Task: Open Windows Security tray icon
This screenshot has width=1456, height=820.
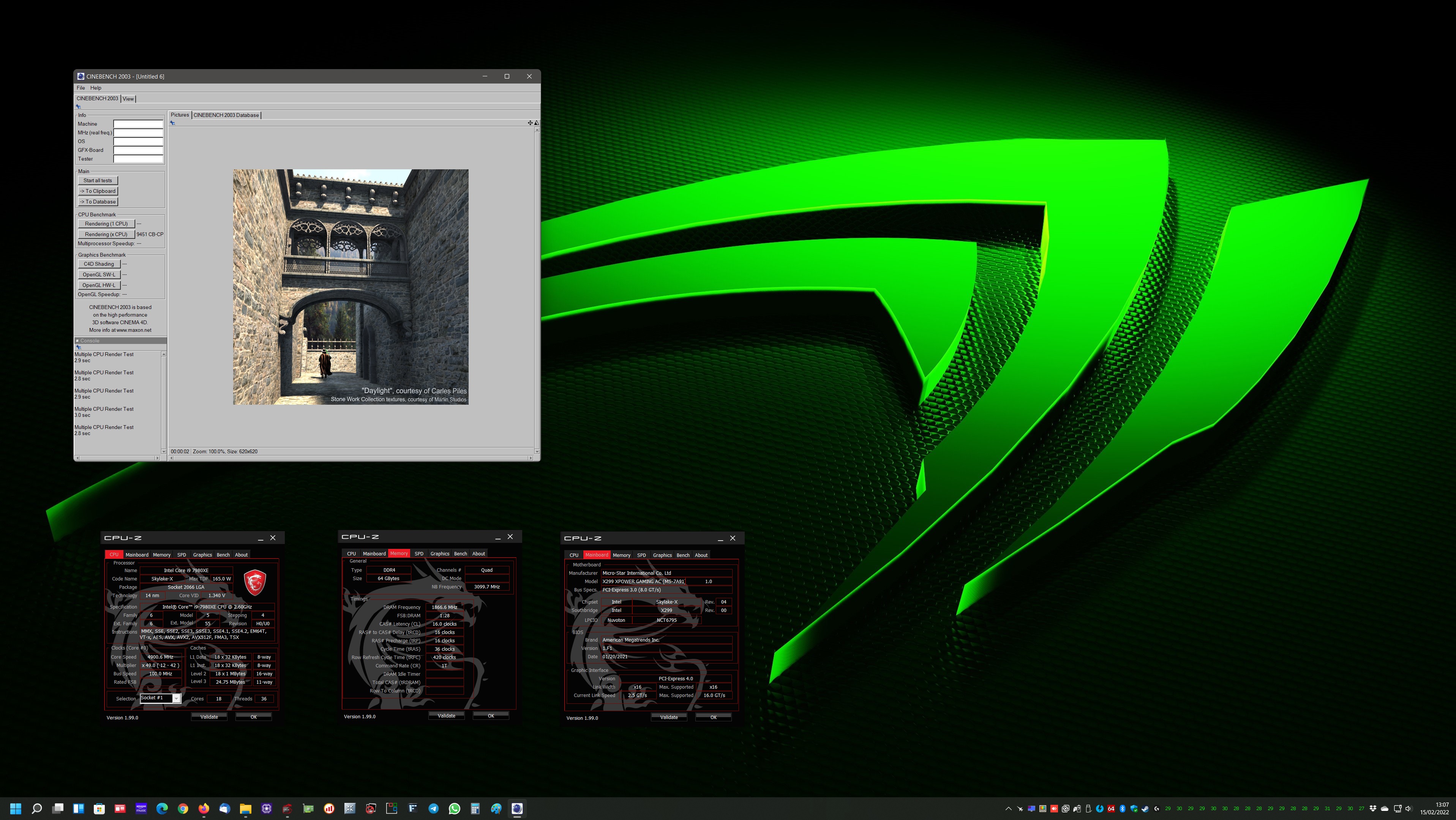Action: [1134, 809]
